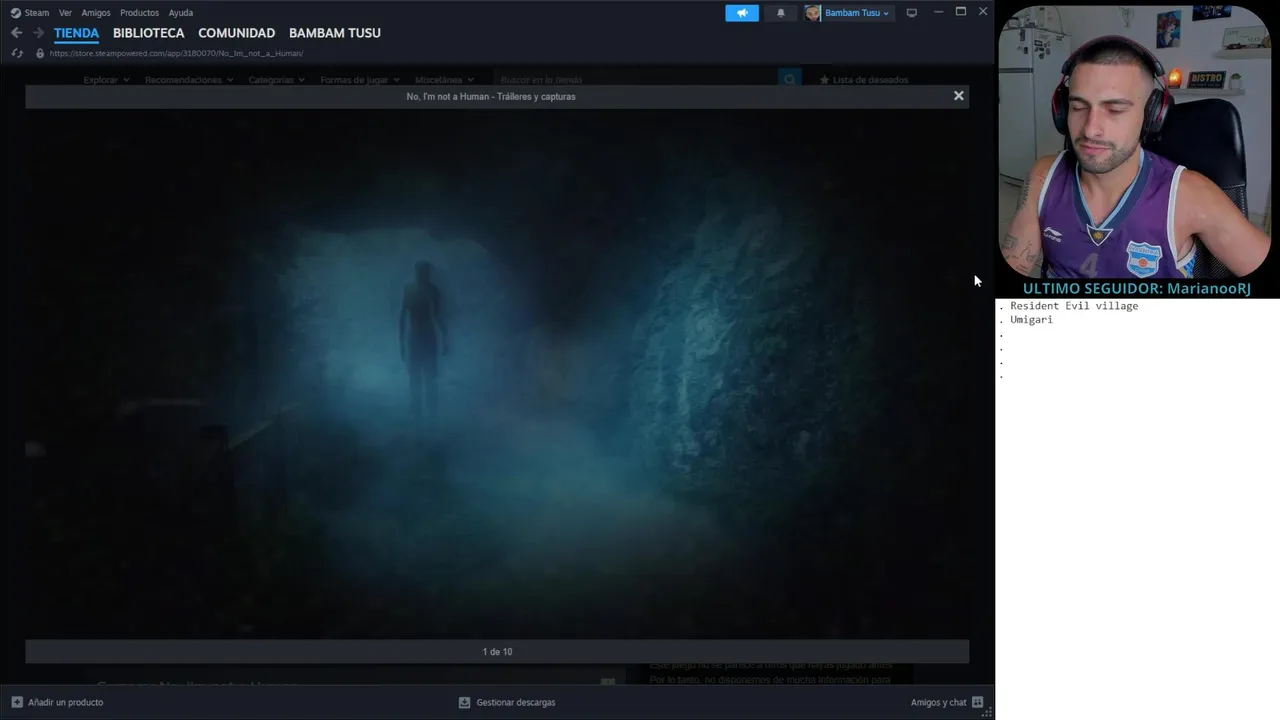Screen dimensions: 1280x720
Task: Open the Ver menu
Action: pyautogui.click(x=65, y=13)
